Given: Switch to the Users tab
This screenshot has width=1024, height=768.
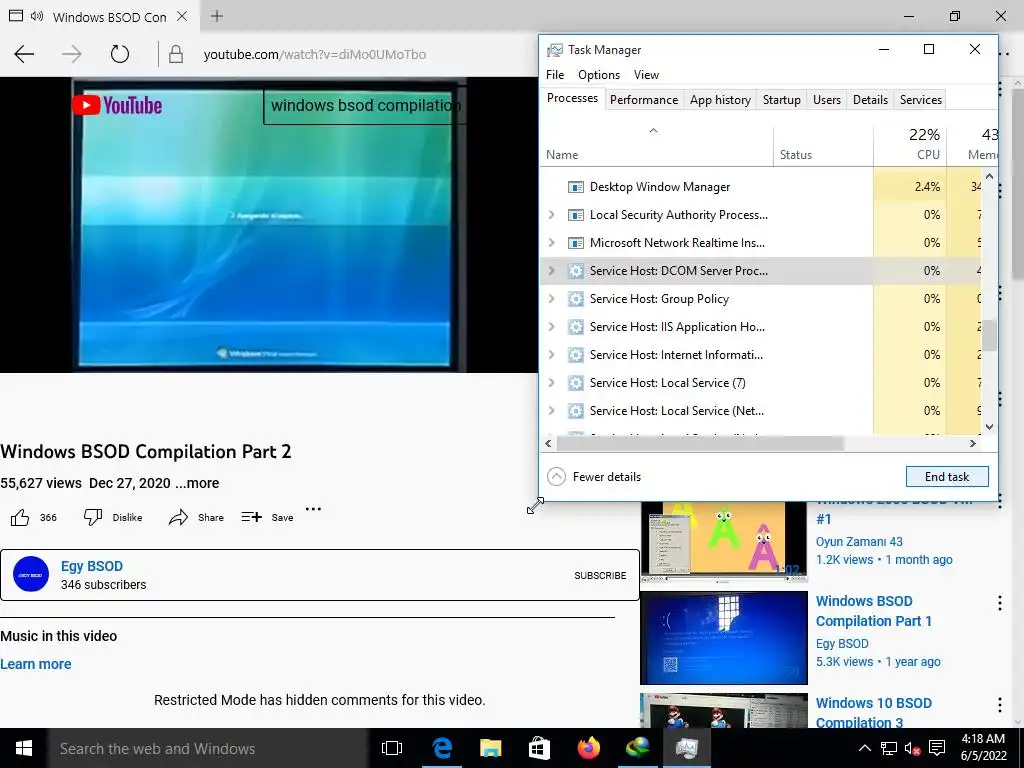Looking at the screenshot, I should (827, 100).
